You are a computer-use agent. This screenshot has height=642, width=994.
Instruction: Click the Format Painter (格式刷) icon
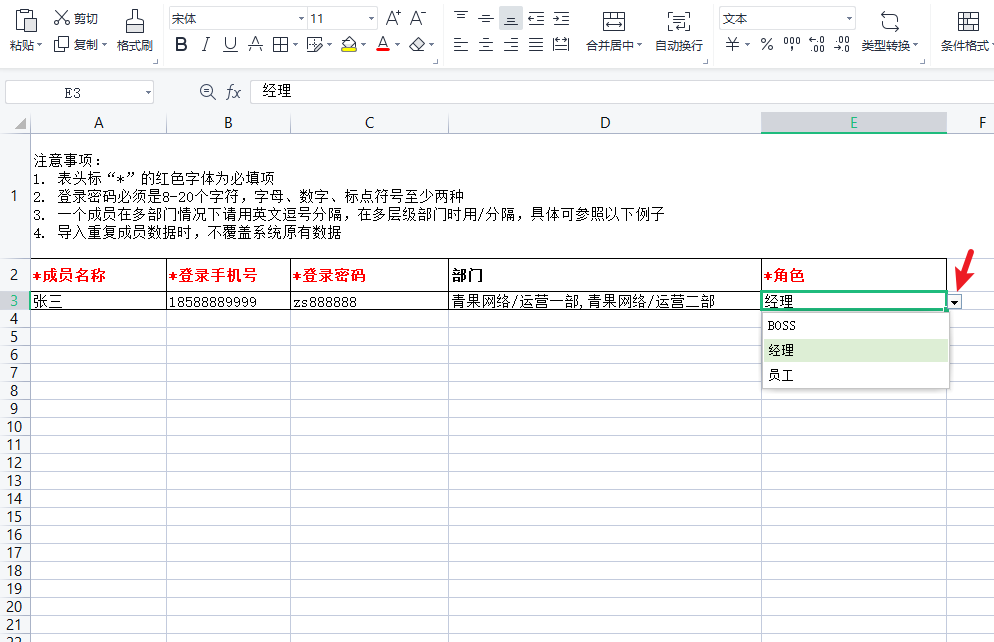pos(134,21)
